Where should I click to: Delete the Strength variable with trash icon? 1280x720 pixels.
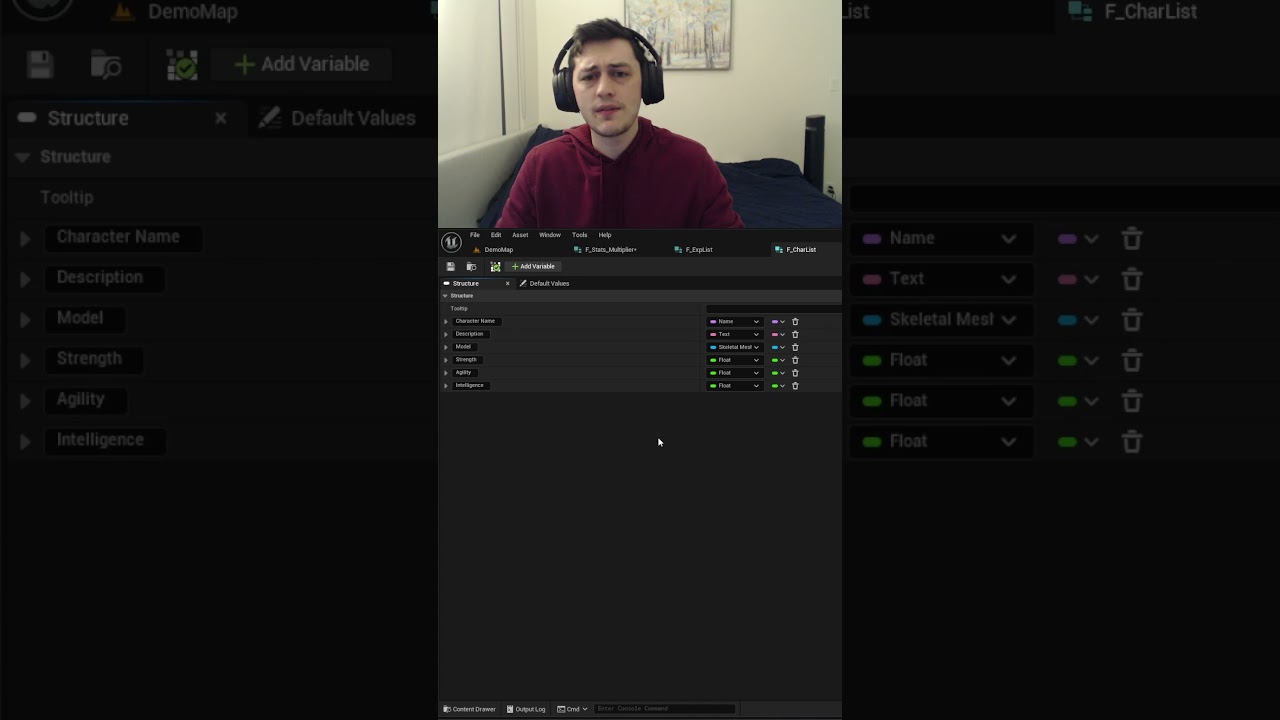tap(795, 360)
